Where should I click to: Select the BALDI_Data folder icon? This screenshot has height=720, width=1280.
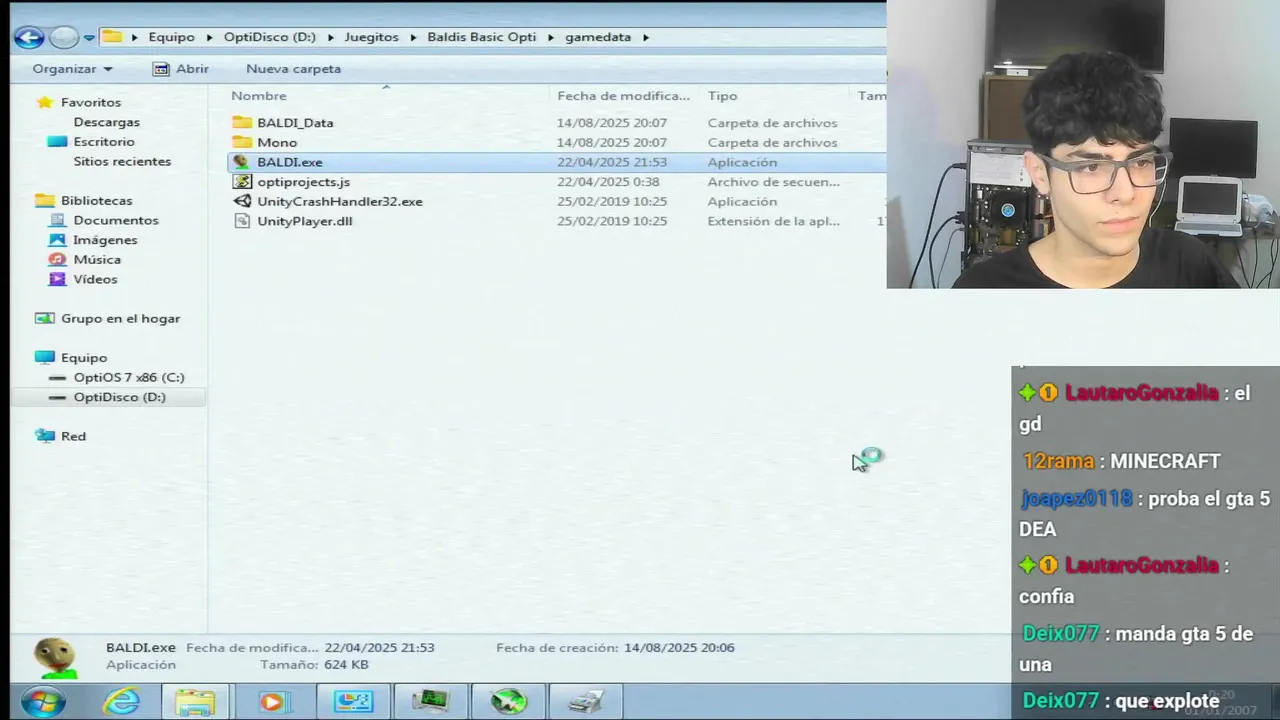[242, 123]
